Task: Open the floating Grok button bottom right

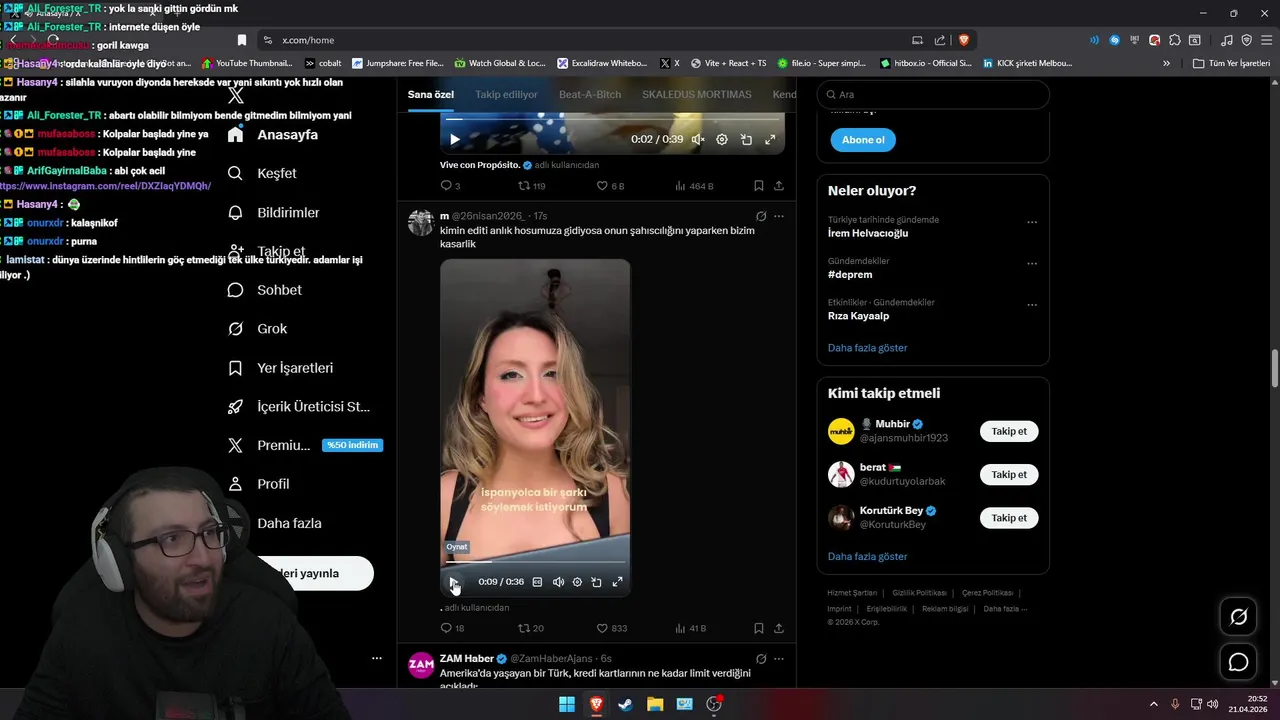Action: (1238, 617)
